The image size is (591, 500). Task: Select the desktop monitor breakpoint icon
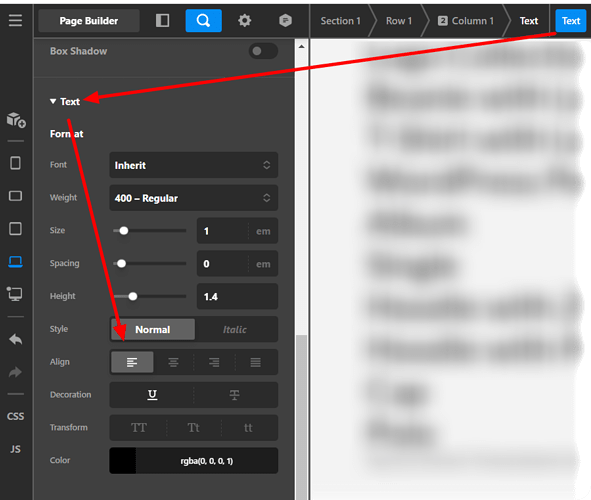pyautogui.click(x=15, y=294)
